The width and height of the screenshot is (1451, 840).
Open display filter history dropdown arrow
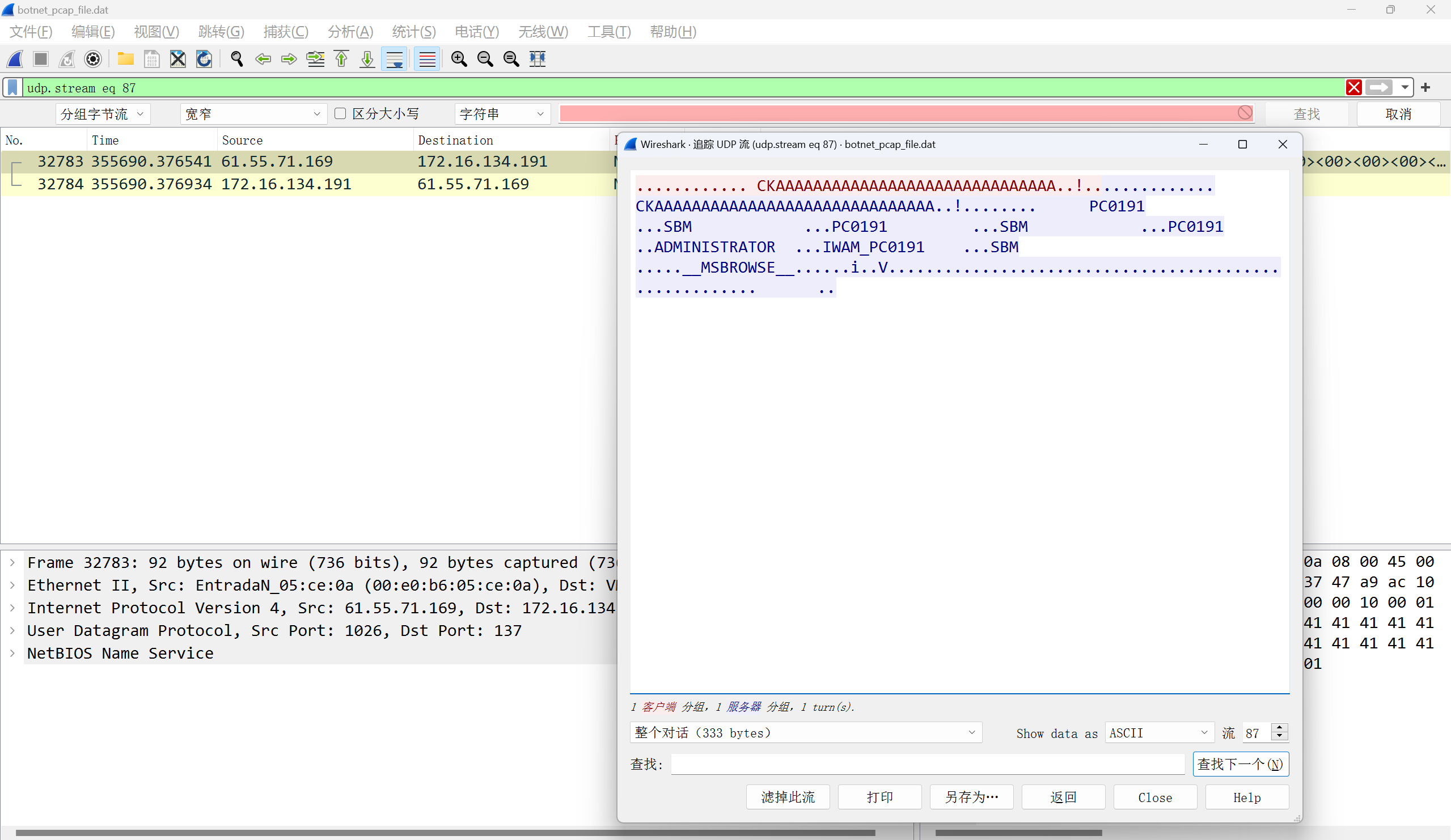pos(1405,87)
